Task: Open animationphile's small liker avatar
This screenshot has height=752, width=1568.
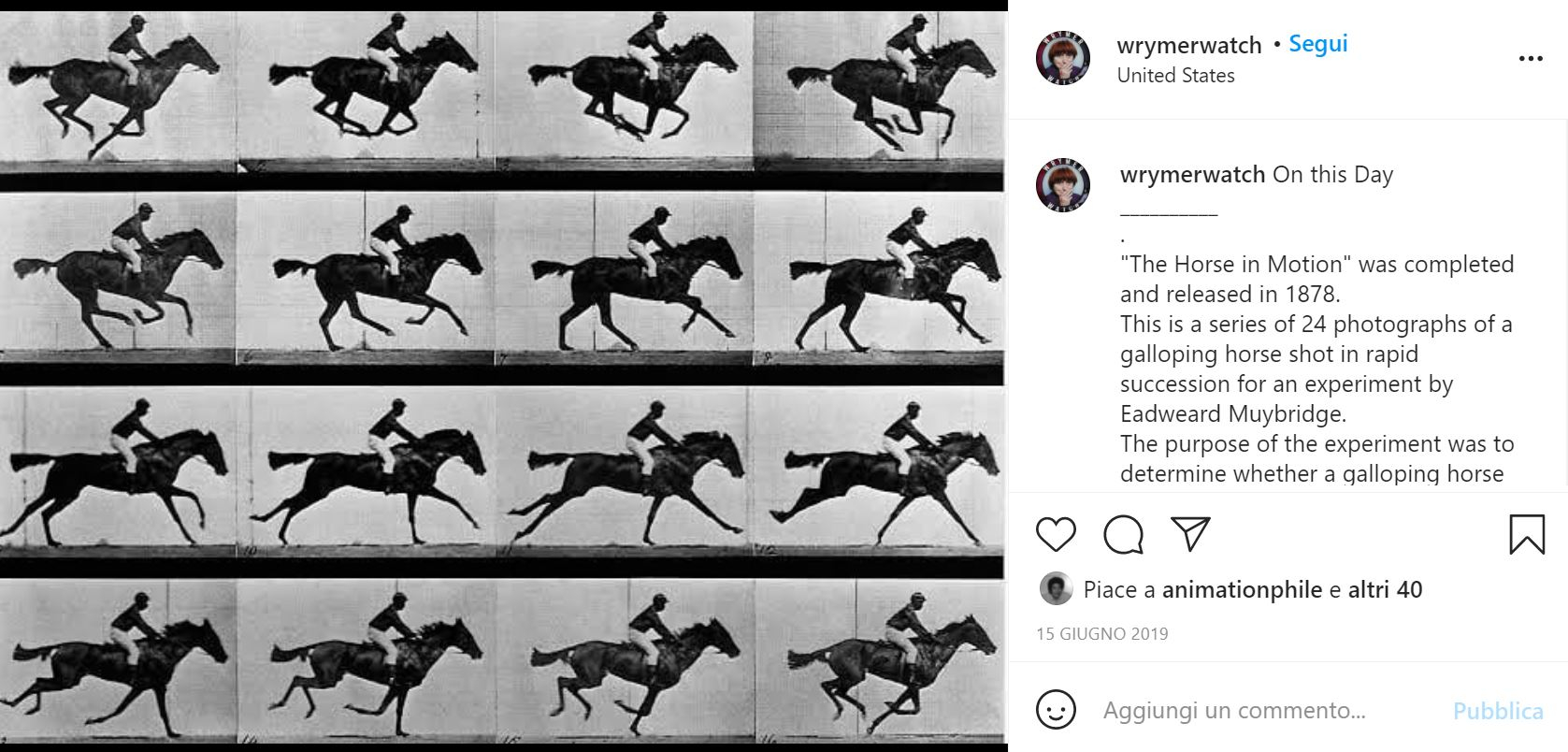Action: point(1056,589)
